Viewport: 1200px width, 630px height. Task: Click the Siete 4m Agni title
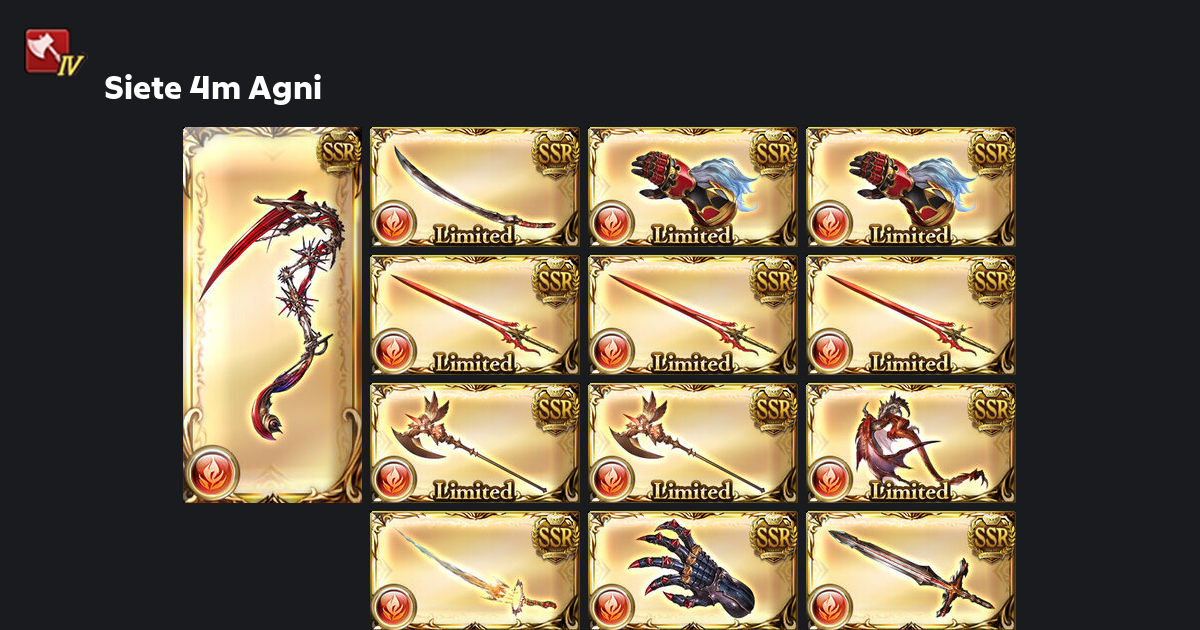tap(213, 88)
